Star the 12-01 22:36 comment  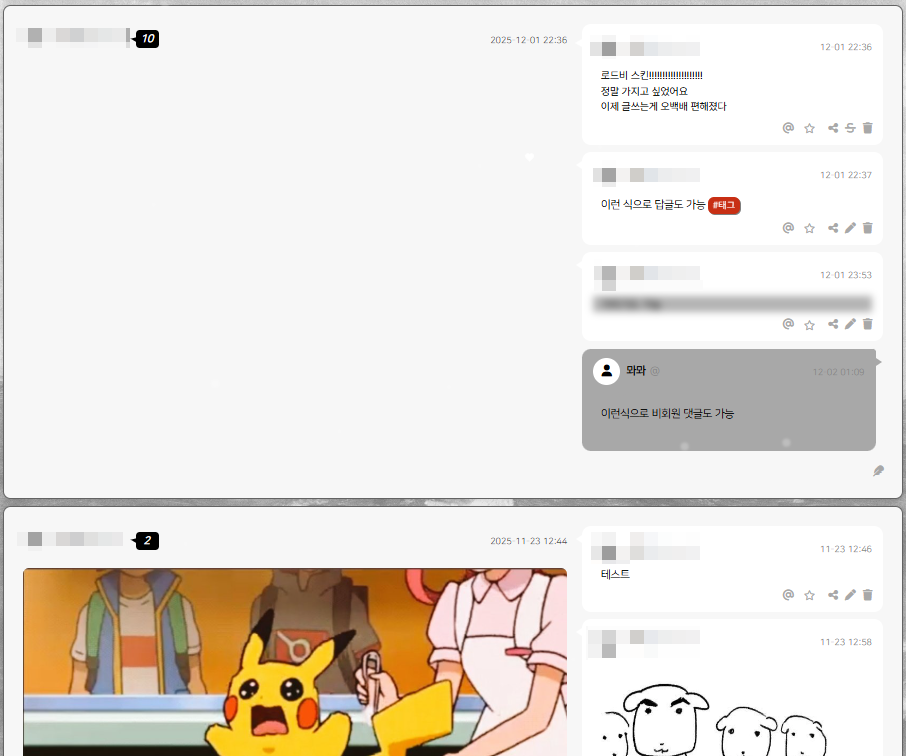pyautogui.click(x=810, y=128)
